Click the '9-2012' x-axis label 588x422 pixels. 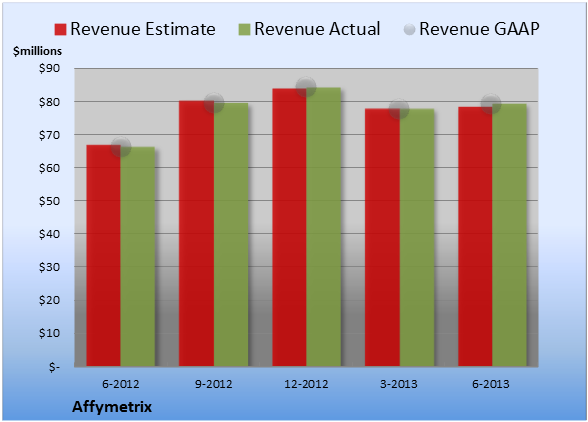coord(213,384)
